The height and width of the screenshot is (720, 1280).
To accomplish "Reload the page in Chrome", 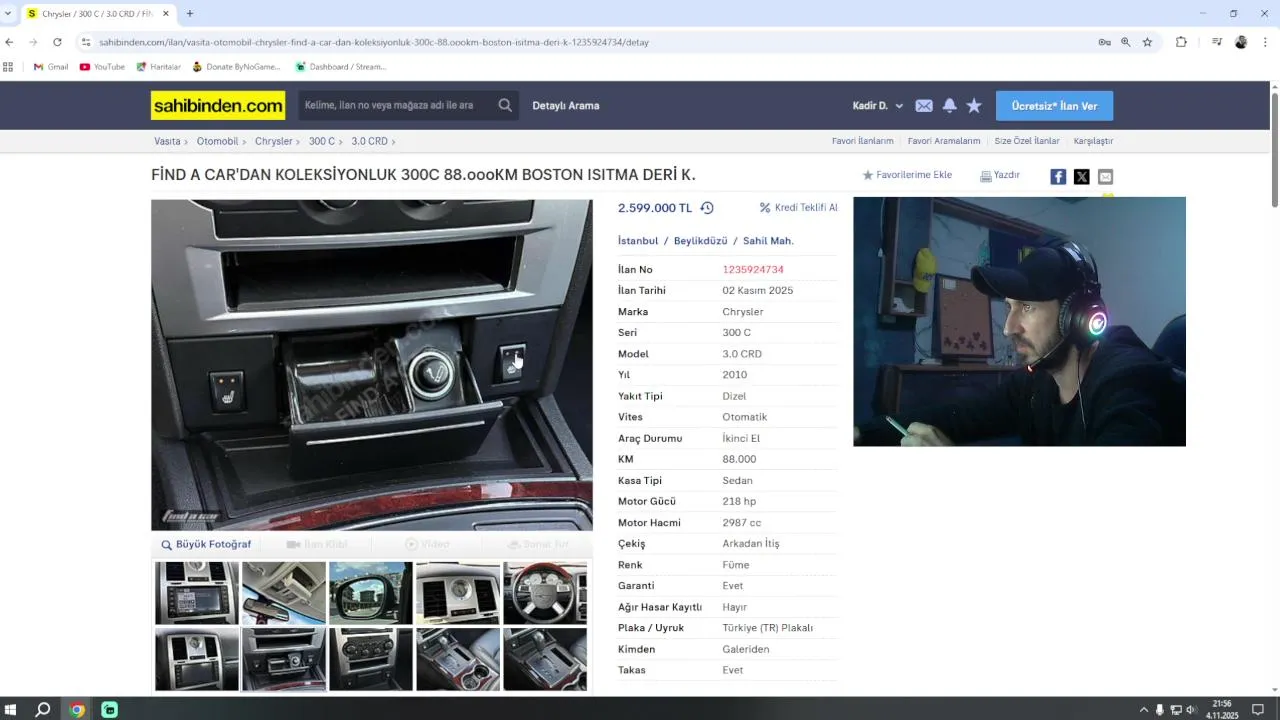I will 57,42.
